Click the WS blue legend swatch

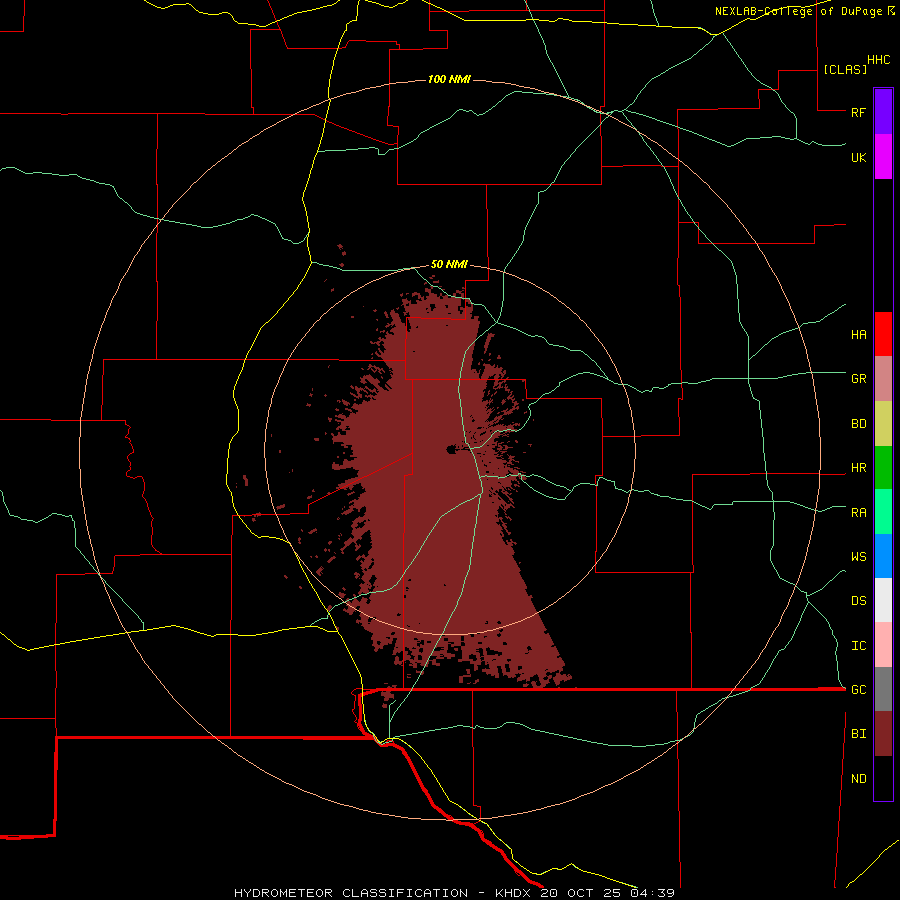coord(883,556)
